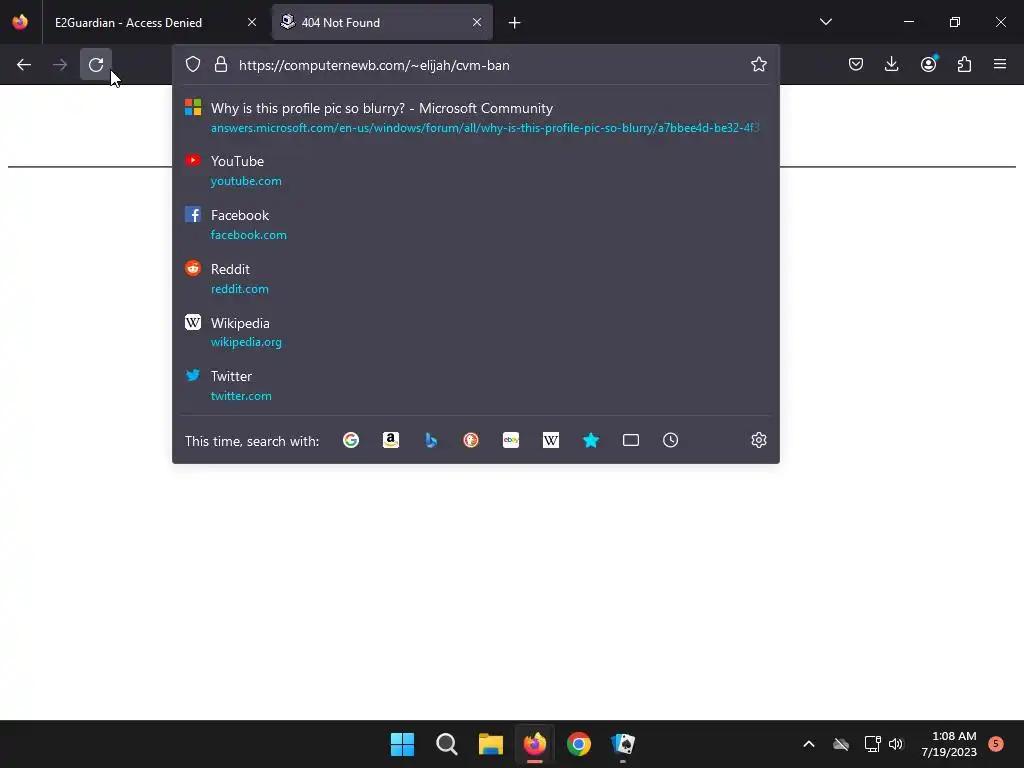This screenshot has height=768, width=1024.
Task: Open the Extensions panel
Action: click(964, 65)
